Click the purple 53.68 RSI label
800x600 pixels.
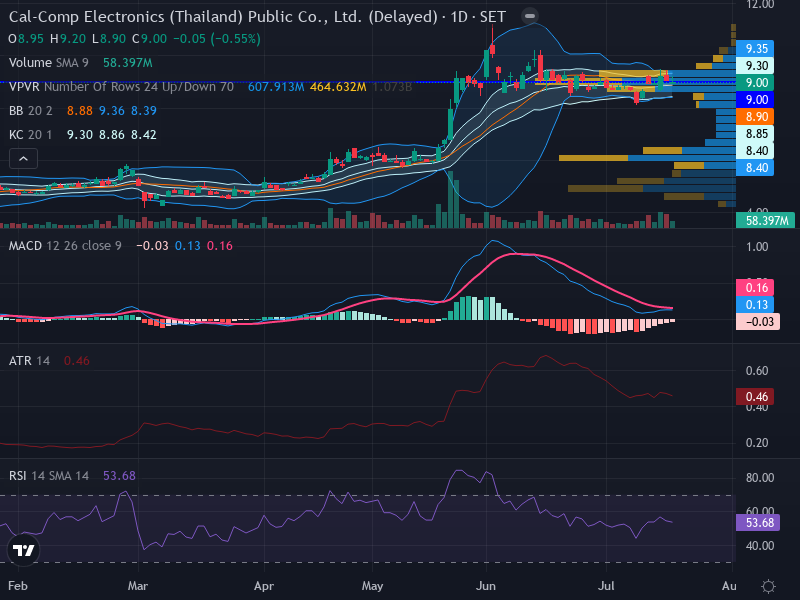[x=758, y=522]
